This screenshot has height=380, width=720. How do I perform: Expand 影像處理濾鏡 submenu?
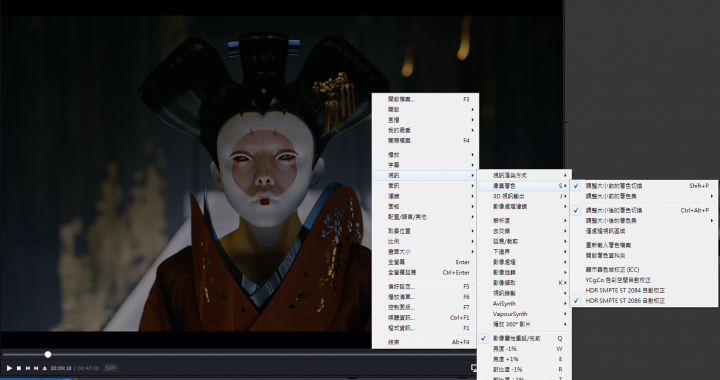(523, 207)
